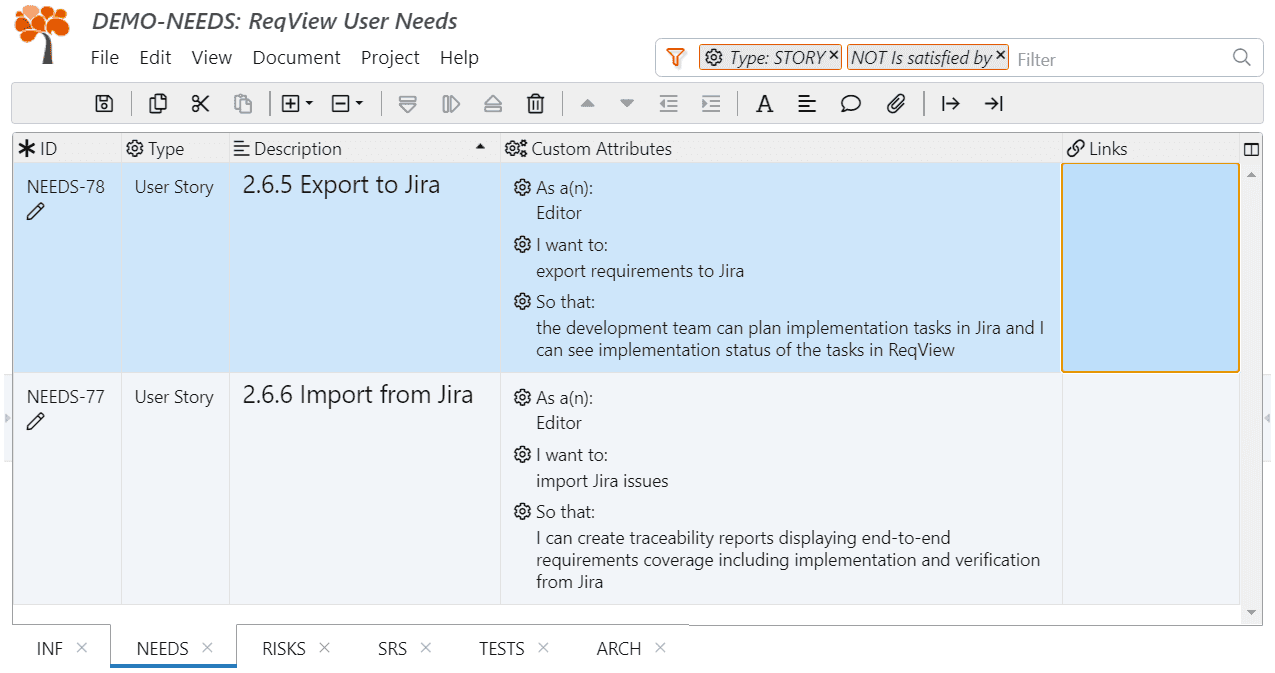Open the Edit menu
The height and width of the screenshot is (673, 1275).
click(x=155, y=58)
